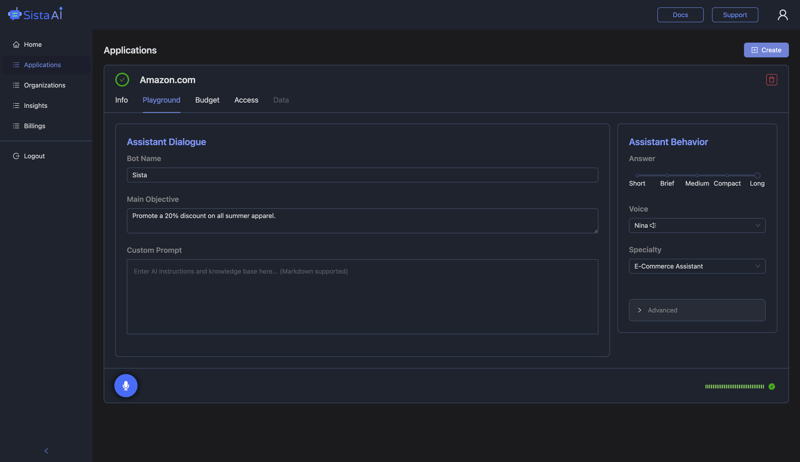Viewport: 800px width, 462px height.
Task: Click the green connection status dot
Action: (x=771, y=387)
